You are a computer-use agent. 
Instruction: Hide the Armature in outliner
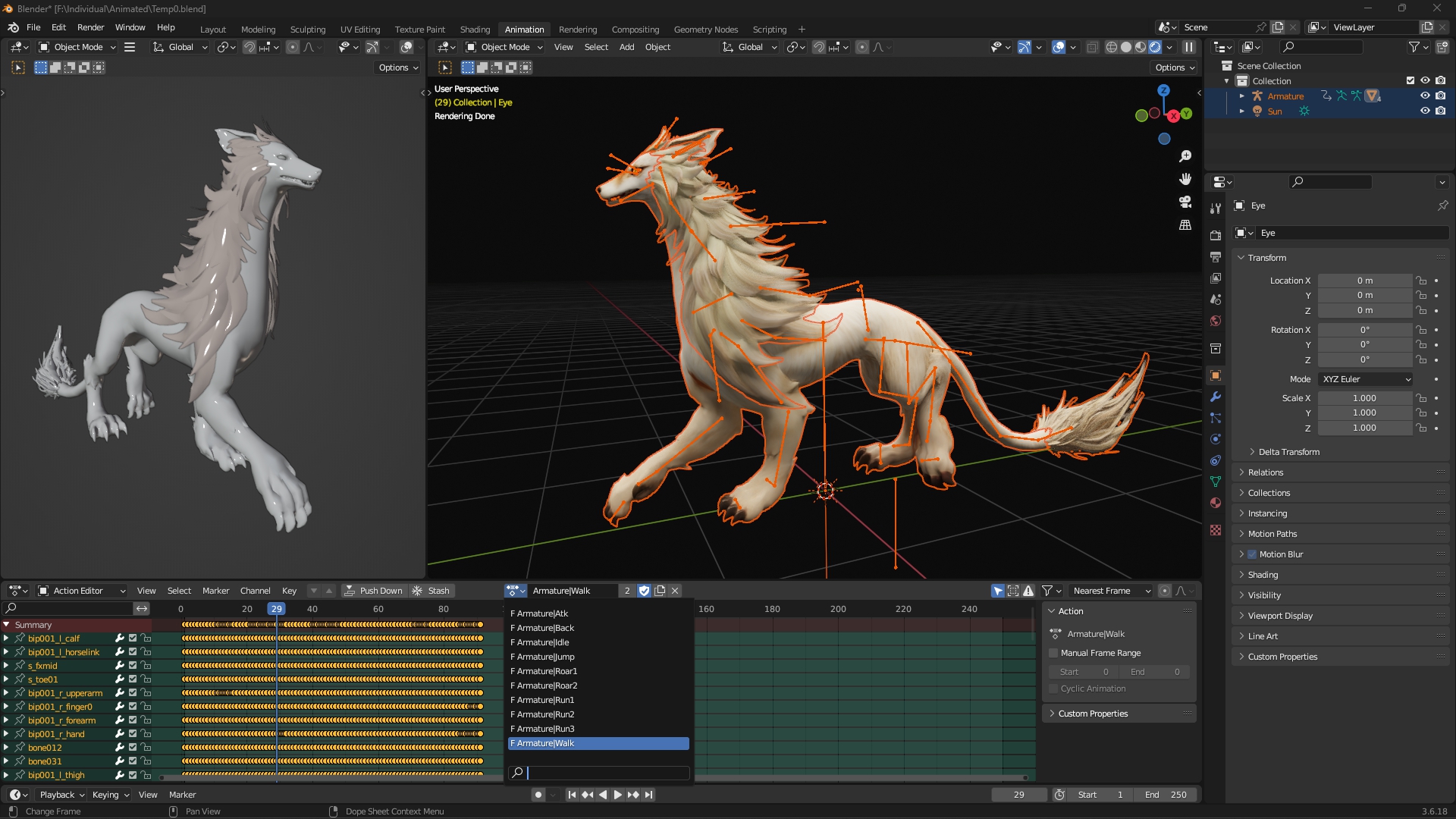[x=1425, y=96]
